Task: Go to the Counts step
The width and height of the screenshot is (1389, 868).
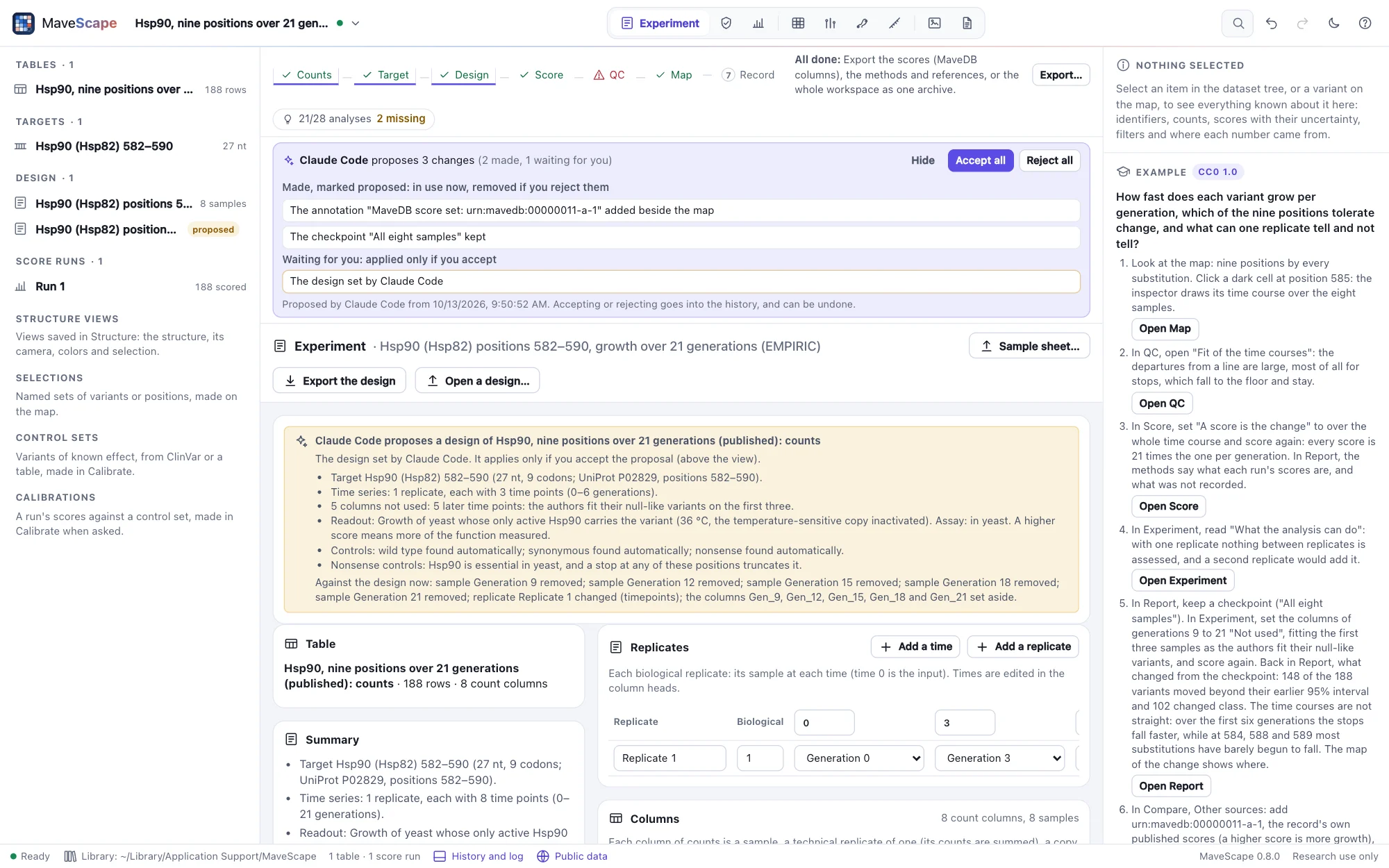Action: click(306, 74)
